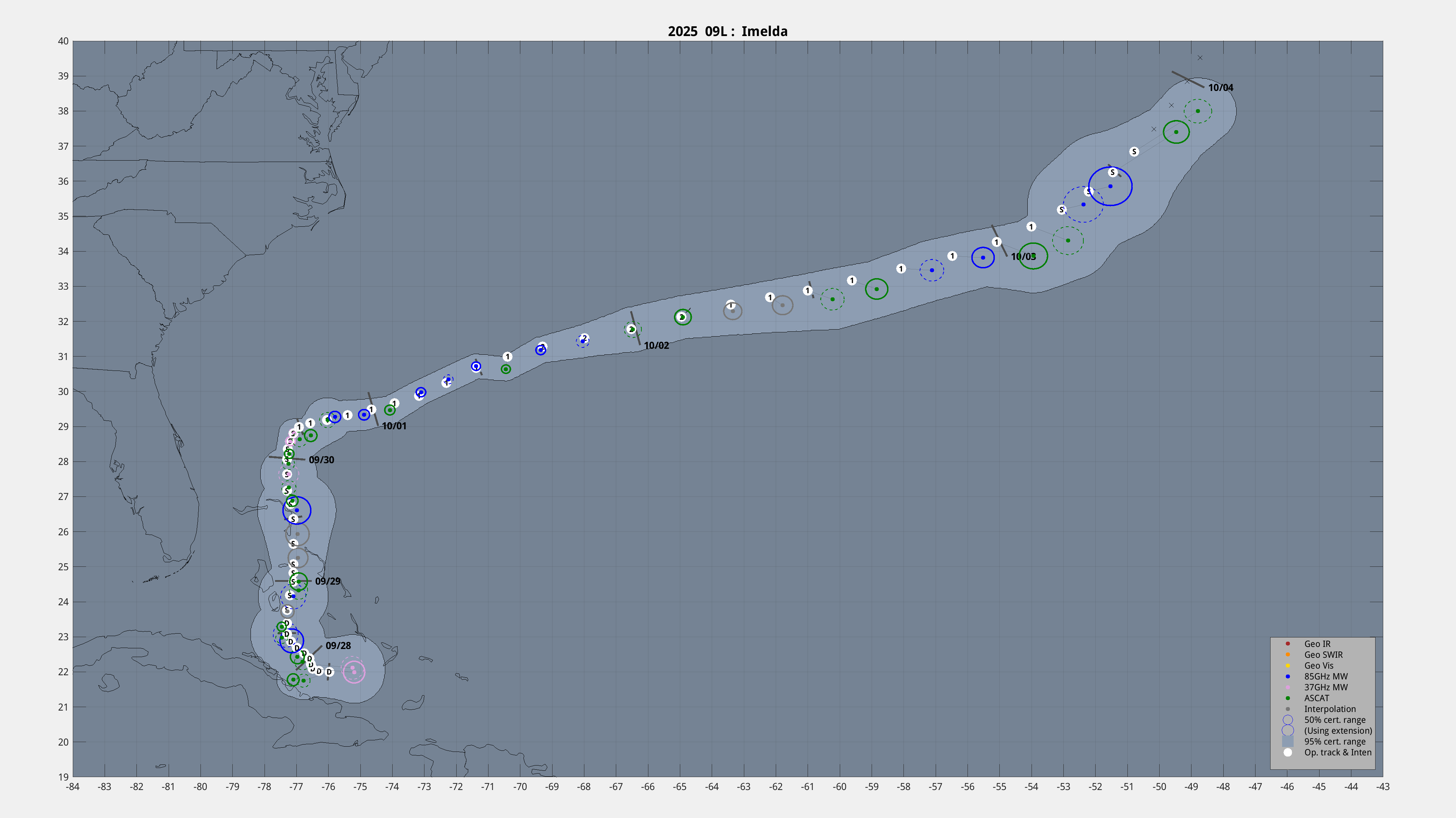Click the 10/04 date label
Image resolution: width=1456 pixels, height=818 pixels.
(1220, 87)
